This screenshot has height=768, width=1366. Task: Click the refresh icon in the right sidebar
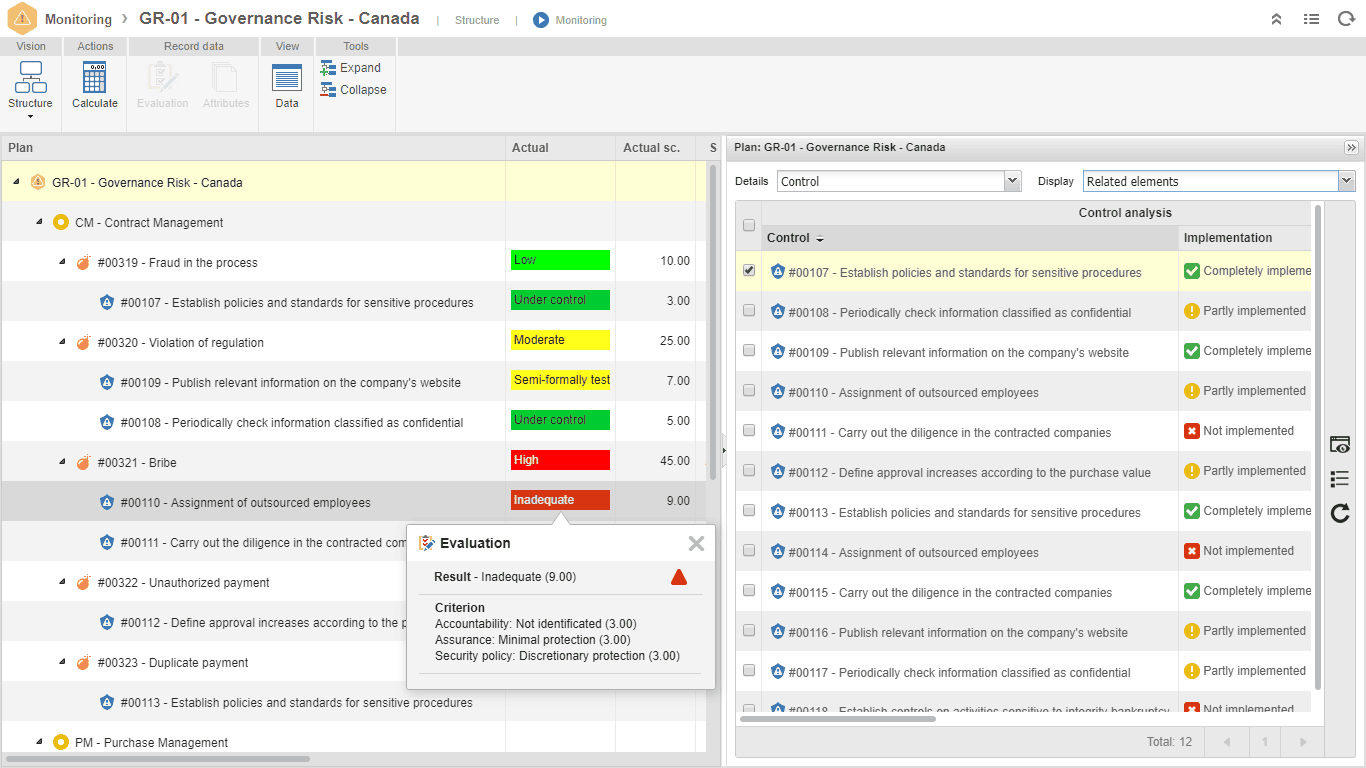1340,514
